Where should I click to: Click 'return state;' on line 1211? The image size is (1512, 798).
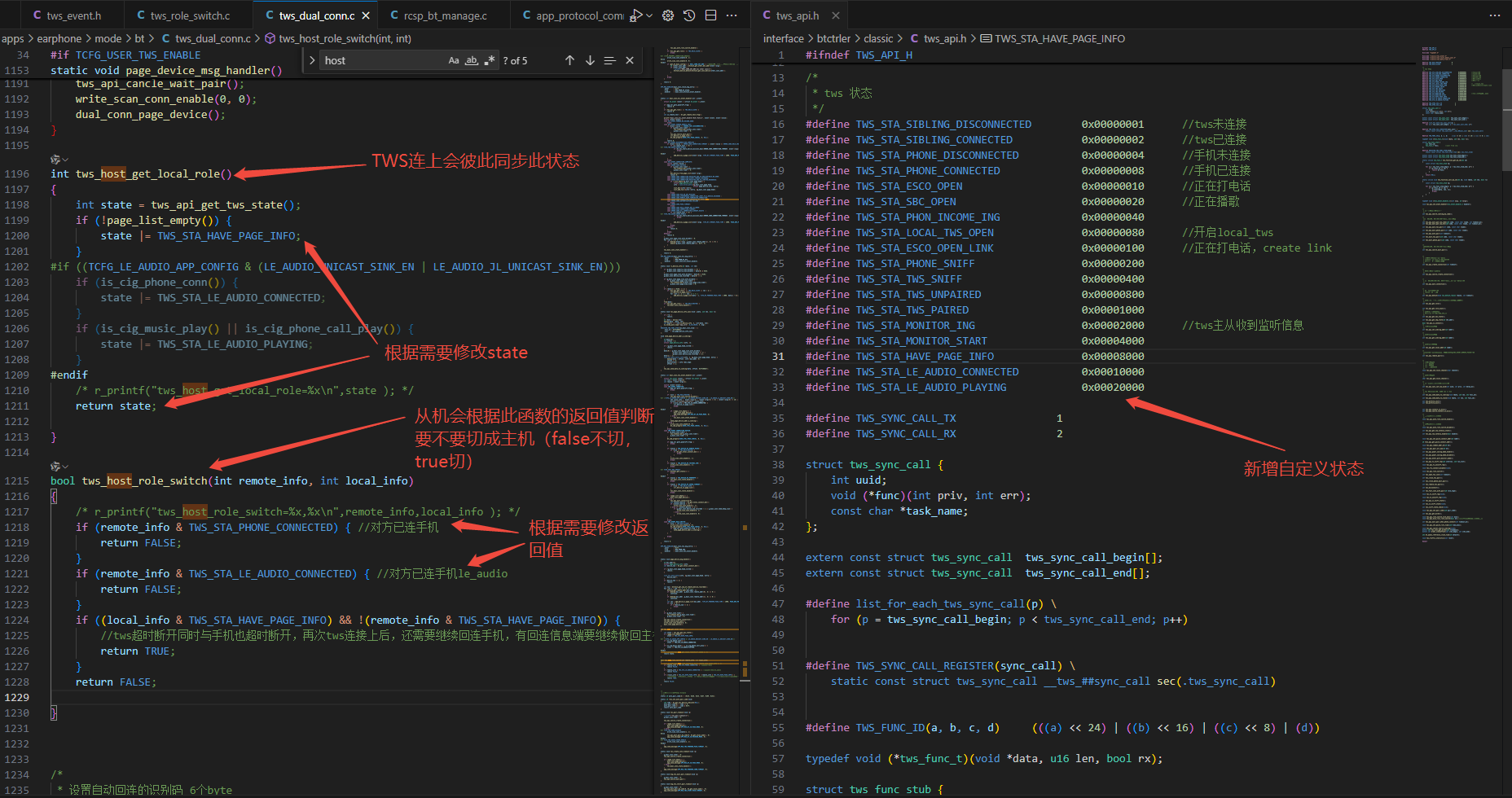point(116,406)
